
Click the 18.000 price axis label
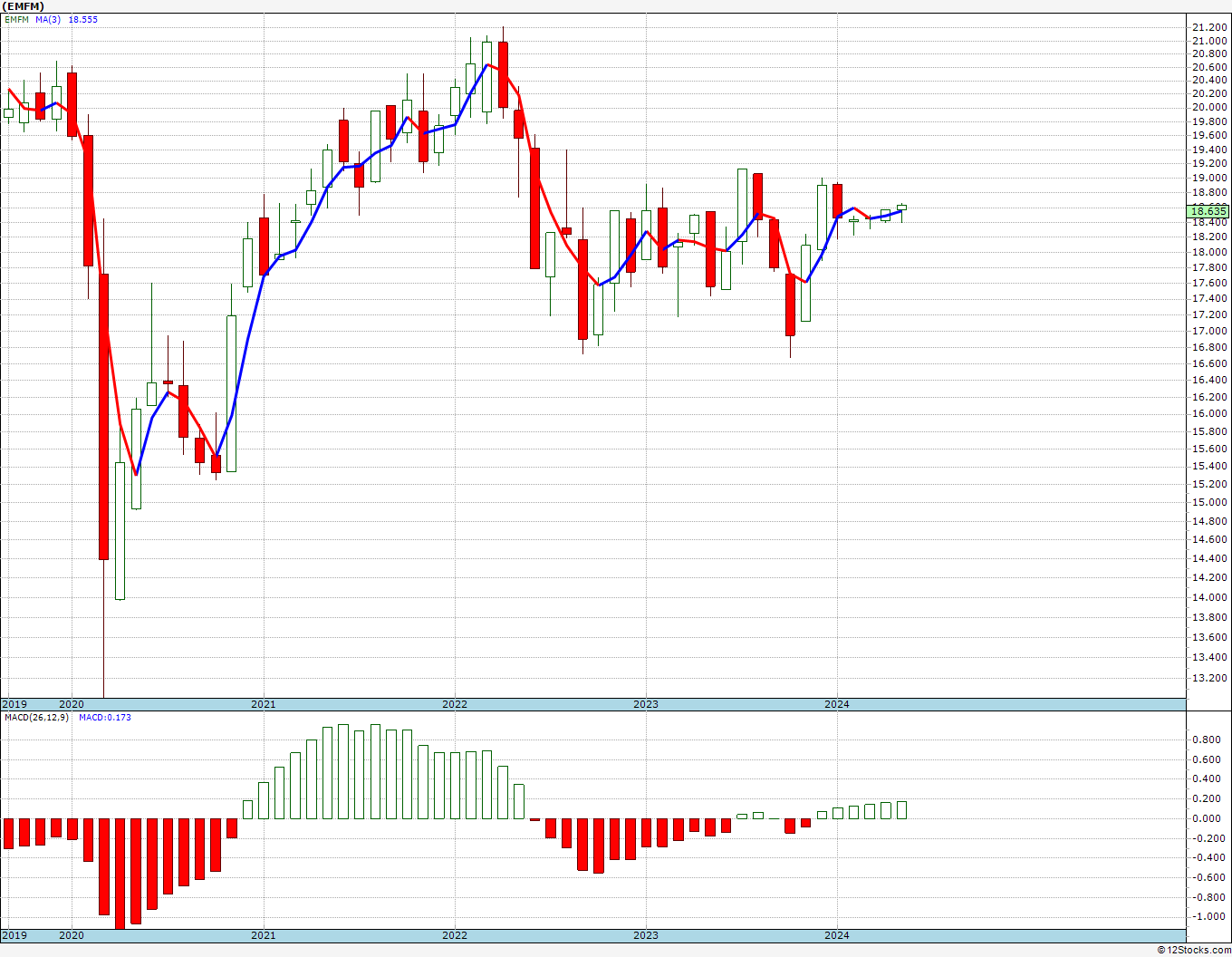[x=1210, y=252]
